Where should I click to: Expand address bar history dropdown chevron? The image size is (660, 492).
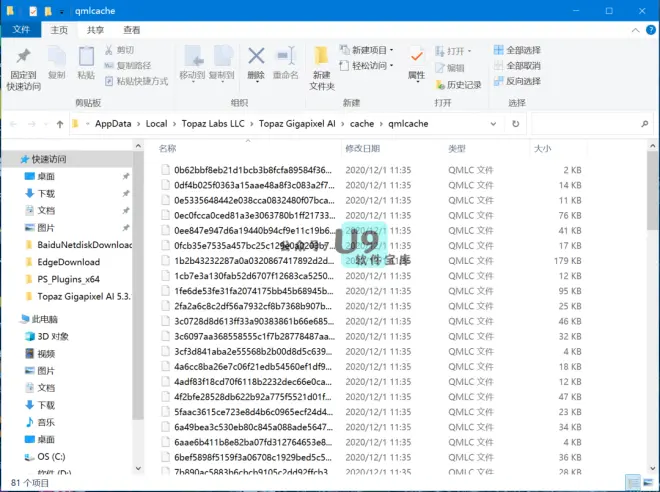click(x=493, y=124)
